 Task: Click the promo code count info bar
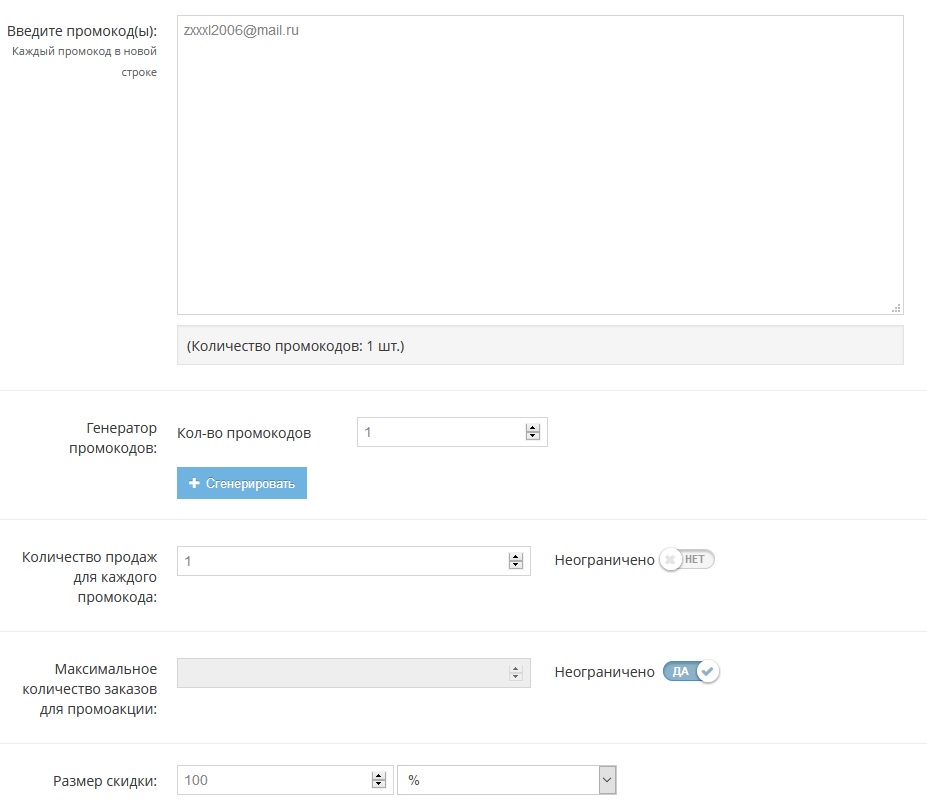point(540,345)
